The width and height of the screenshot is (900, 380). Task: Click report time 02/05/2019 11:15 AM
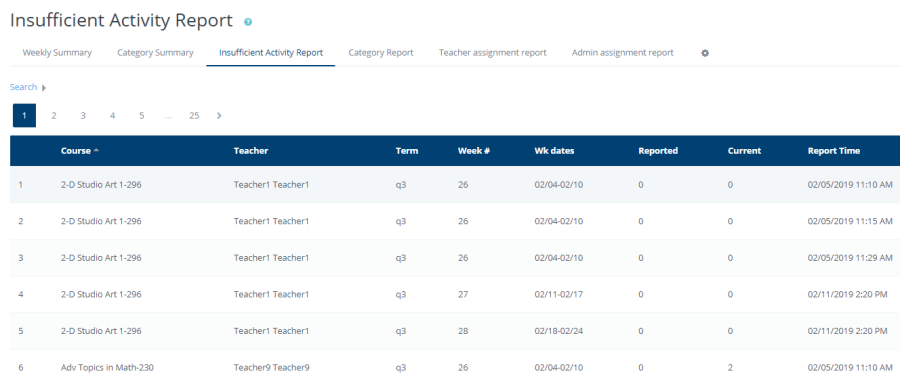(x=850, y=221)
